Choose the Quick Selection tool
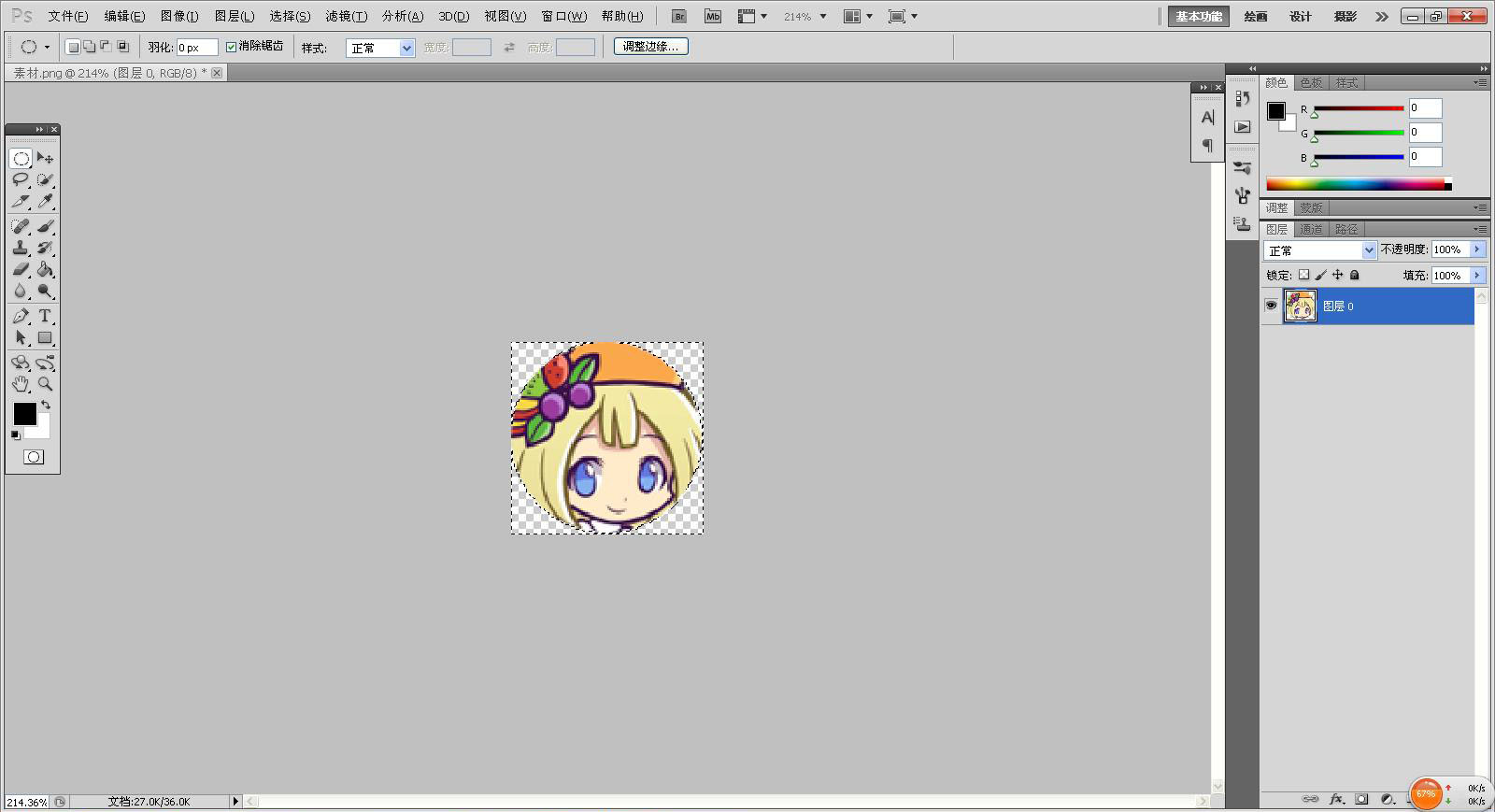This screenshot has width=1495, height=812. (x=45, y=179)
